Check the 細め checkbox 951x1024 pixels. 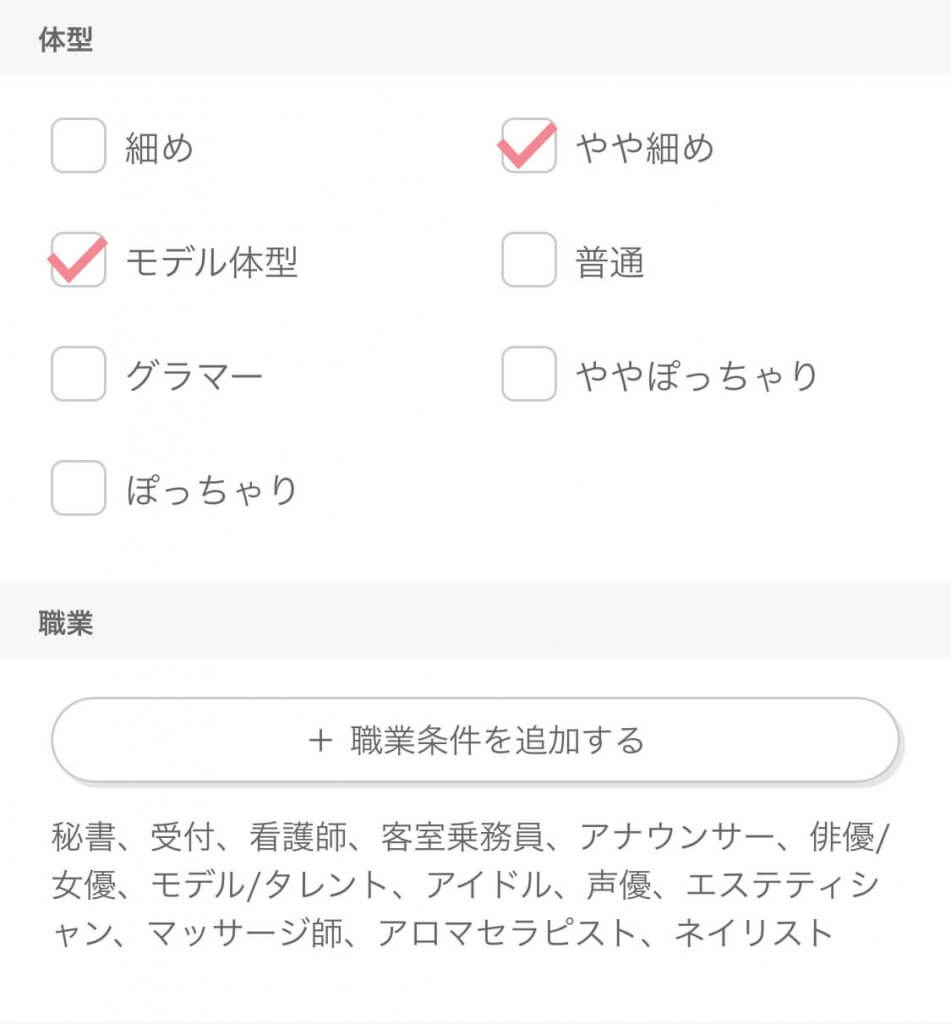pyautogui.click(x=78, y=146)
